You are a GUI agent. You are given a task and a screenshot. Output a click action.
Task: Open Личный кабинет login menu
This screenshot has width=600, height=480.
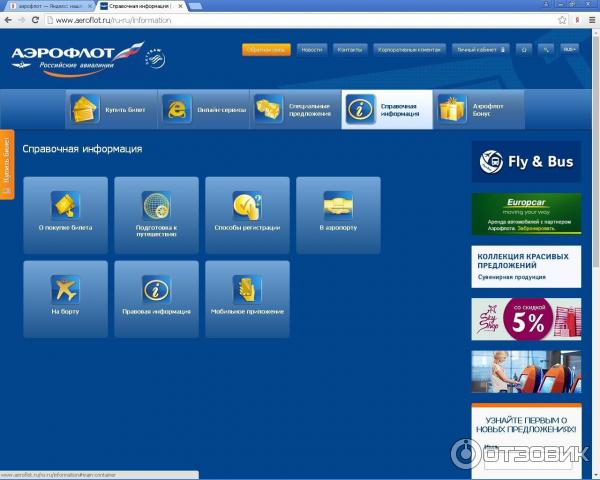tap(481, 50)
